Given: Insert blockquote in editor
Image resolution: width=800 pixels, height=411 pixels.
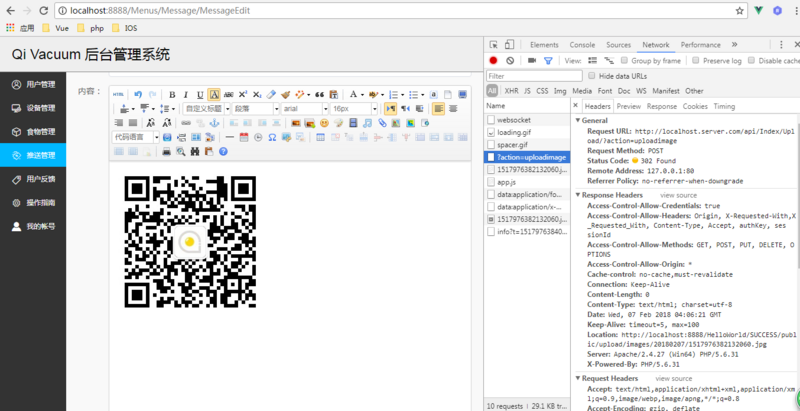Looking at the screenshot, I should (319, 95).
